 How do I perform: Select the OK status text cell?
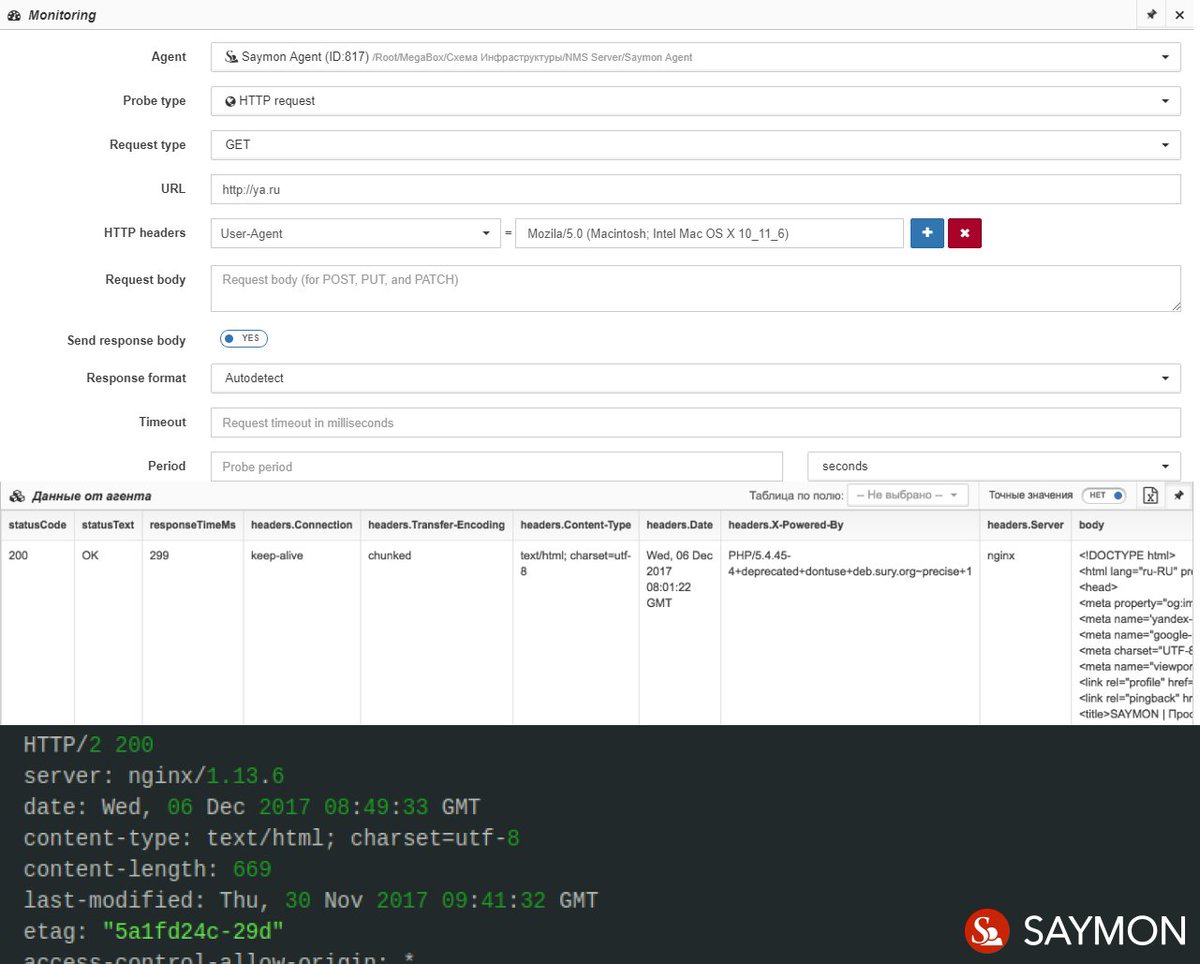[108, 633]
